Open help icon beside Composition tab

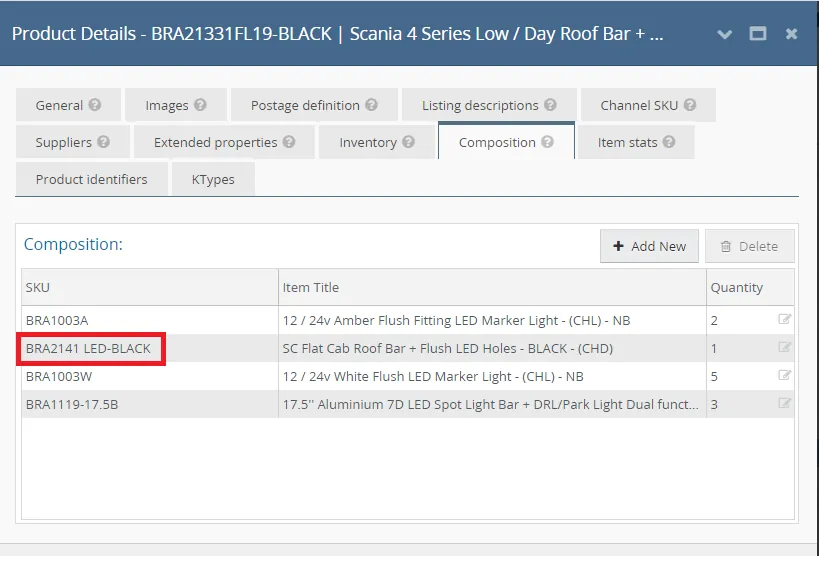pyautogui.click(x=547, y=142)
